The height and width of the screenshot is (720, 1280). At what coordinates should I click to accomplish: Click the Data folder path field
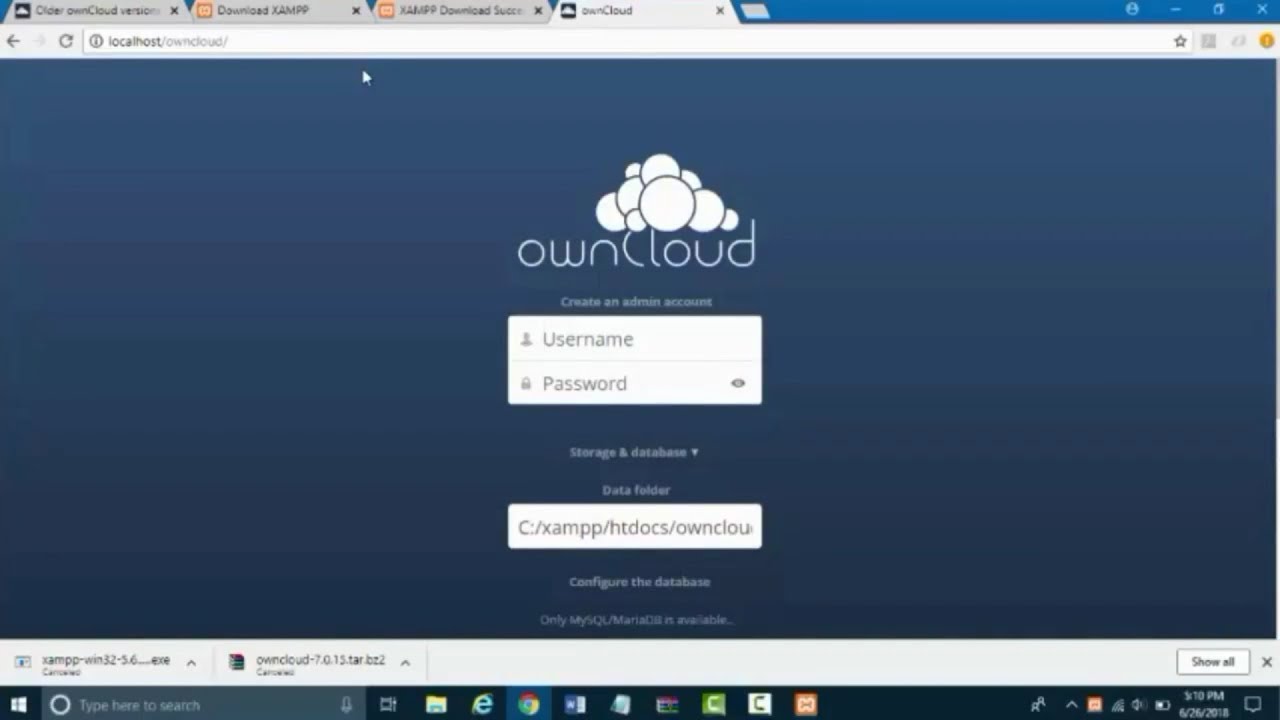coord(635,527)
